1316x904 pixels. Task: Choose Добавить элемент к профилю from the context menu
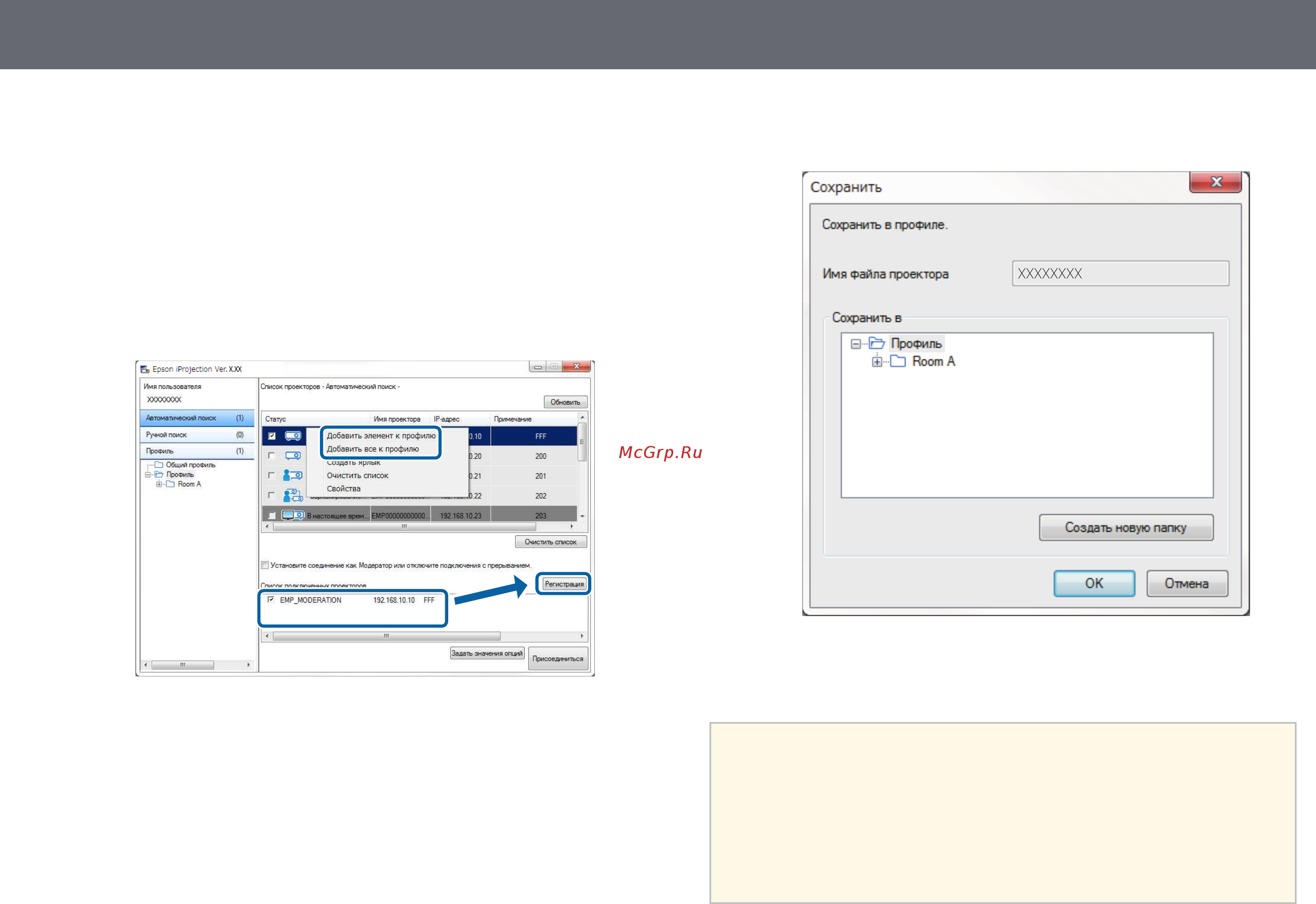(381, 436)
